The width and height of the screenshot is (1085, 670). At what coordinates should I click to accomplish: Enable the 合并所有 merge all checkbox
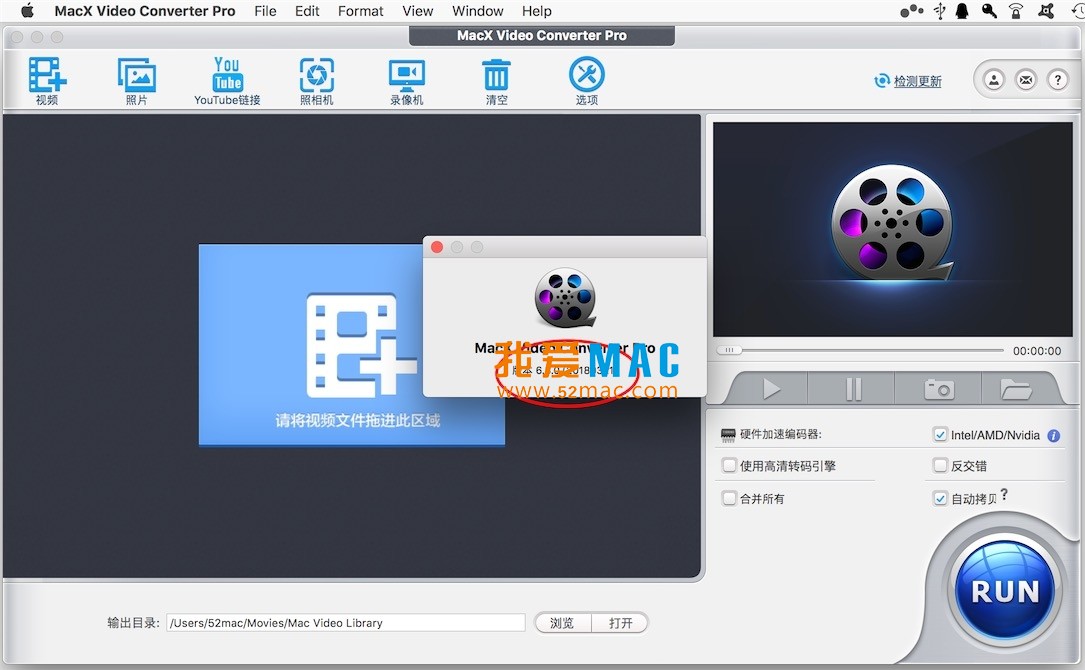(729, 498)
